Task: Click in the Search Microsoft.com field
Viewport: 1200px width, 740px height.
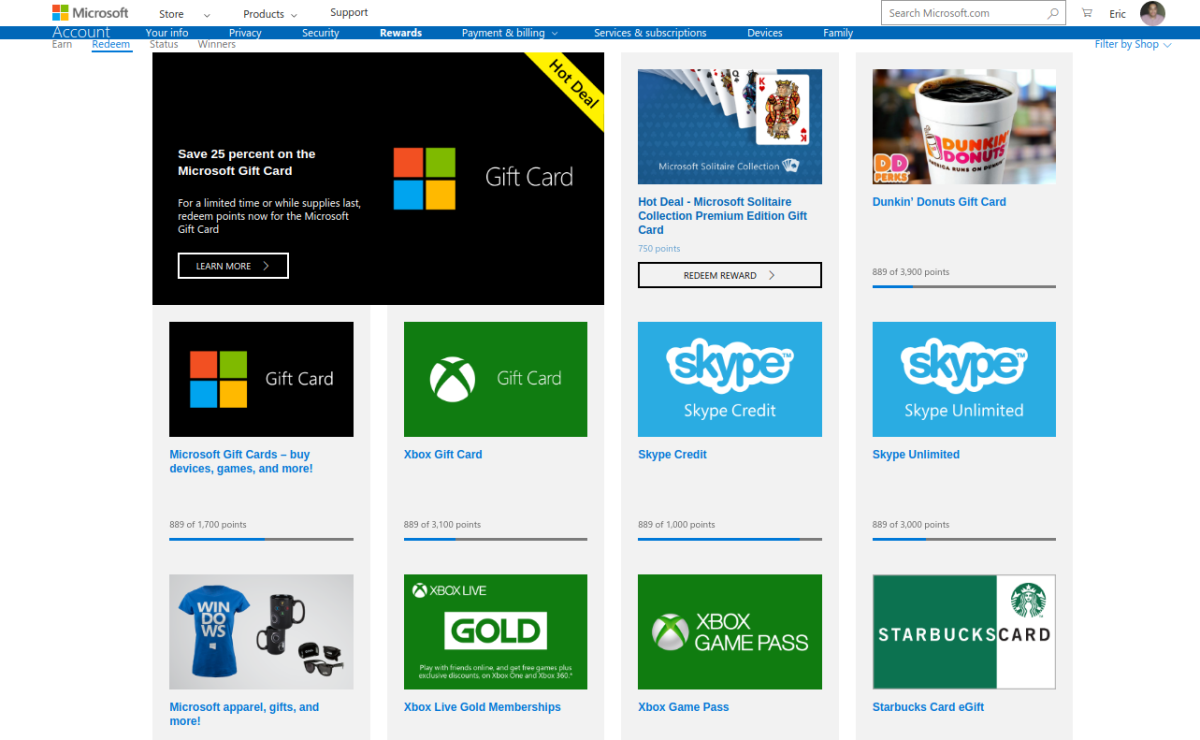Action: (x=965, y=13)
